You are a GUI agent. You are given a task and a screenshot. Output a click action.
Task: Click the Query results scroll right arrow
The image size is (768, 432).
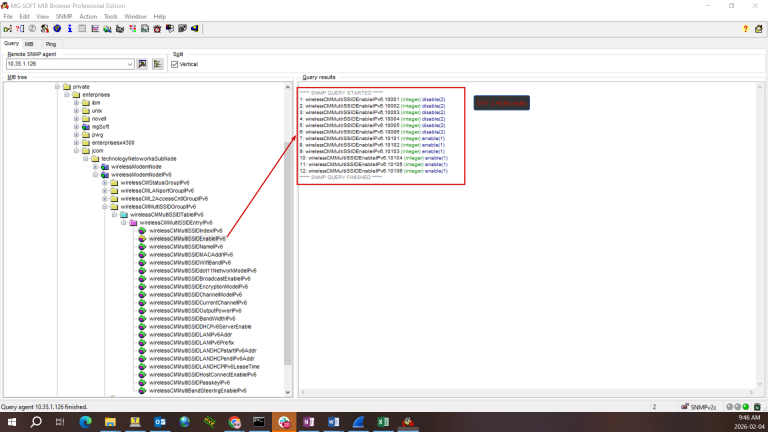(751, 392)
